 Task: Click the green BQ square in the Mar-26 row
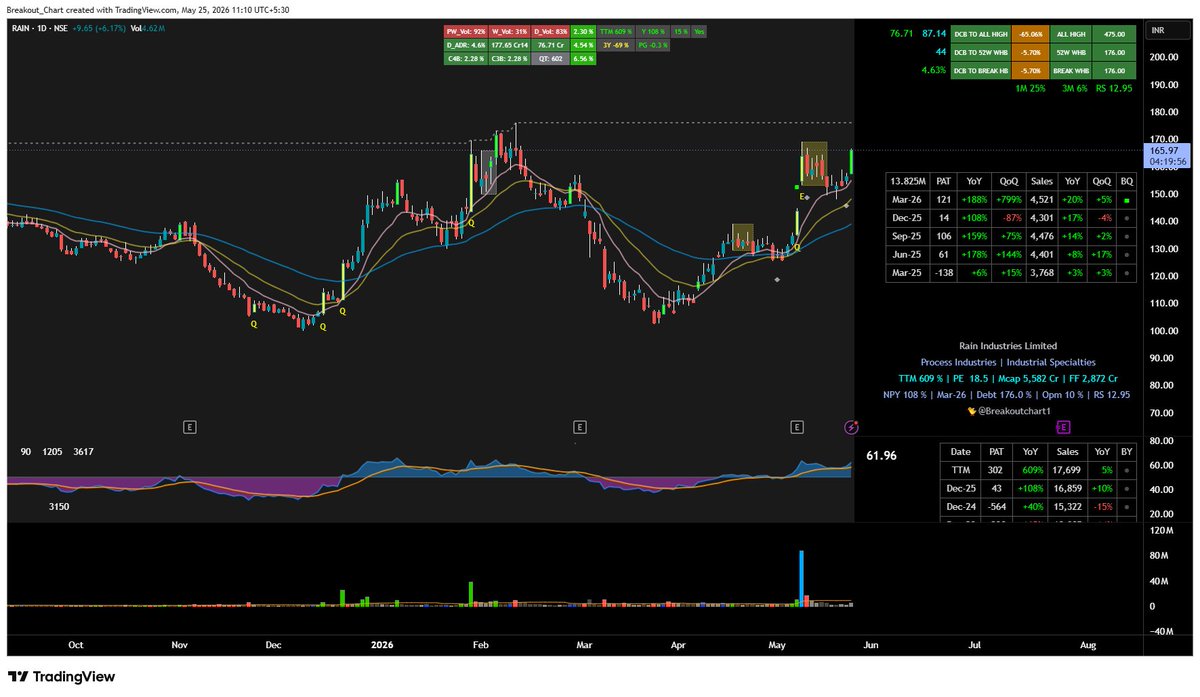1127,200
